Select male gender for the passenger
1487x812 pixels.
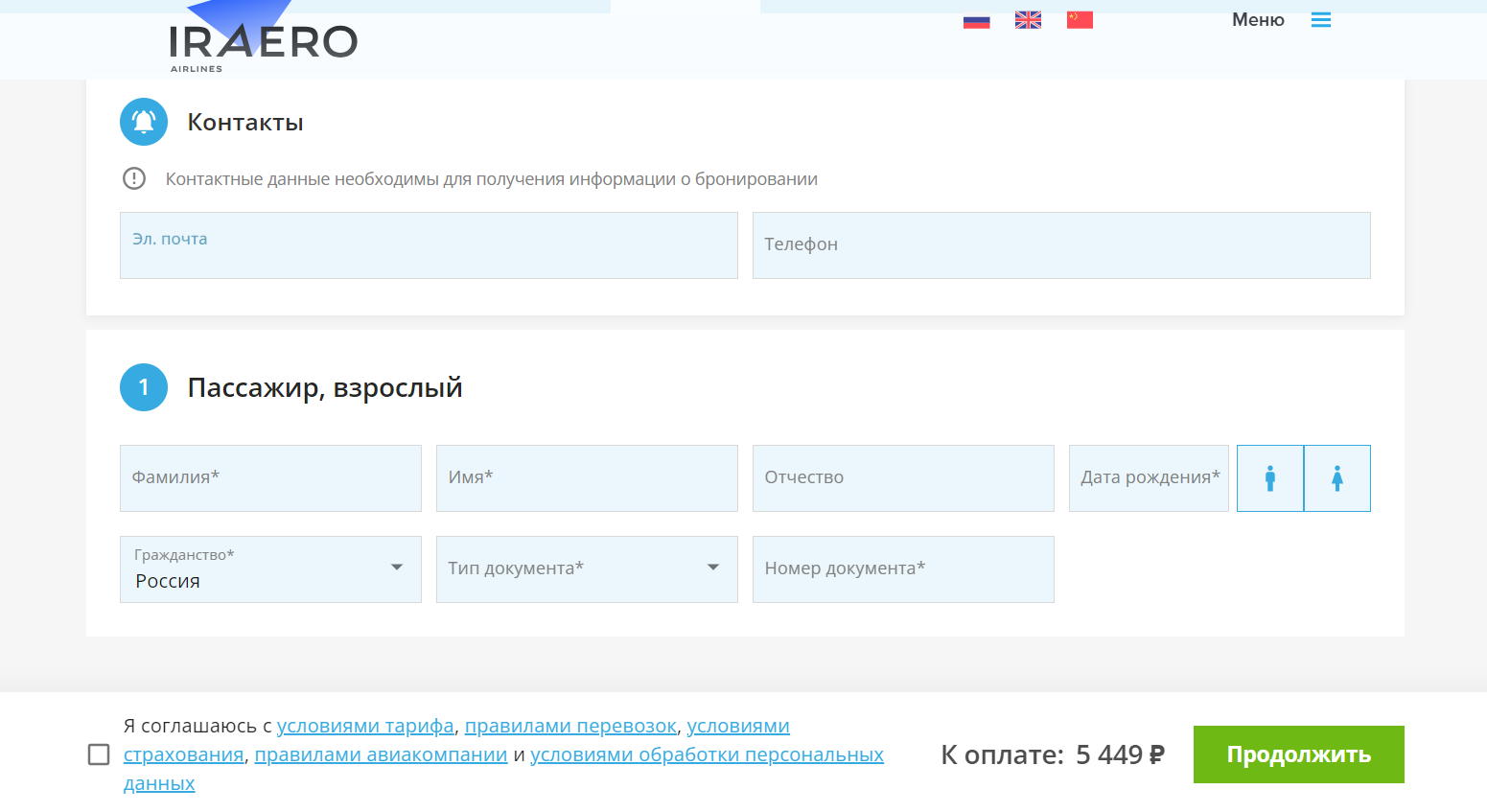point(1269,477)
